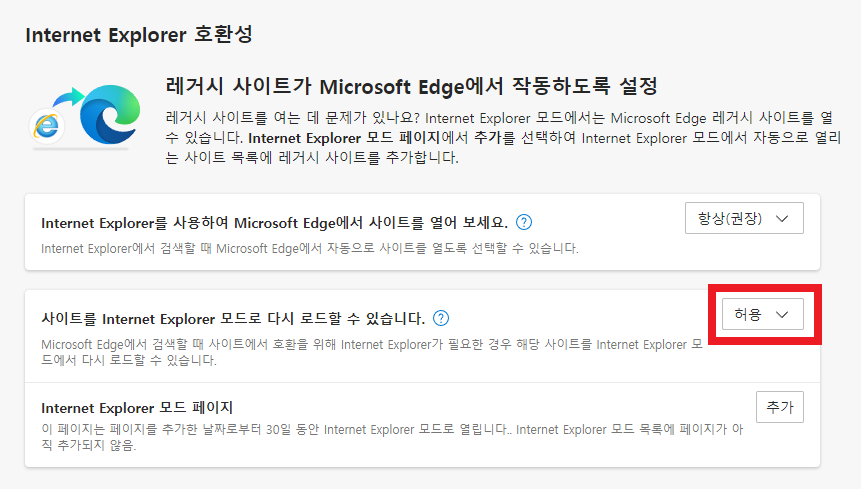Viewport: 861px width, 489px height.
Task: Click the small Internet Explorer logo icon
Action: 47,126
